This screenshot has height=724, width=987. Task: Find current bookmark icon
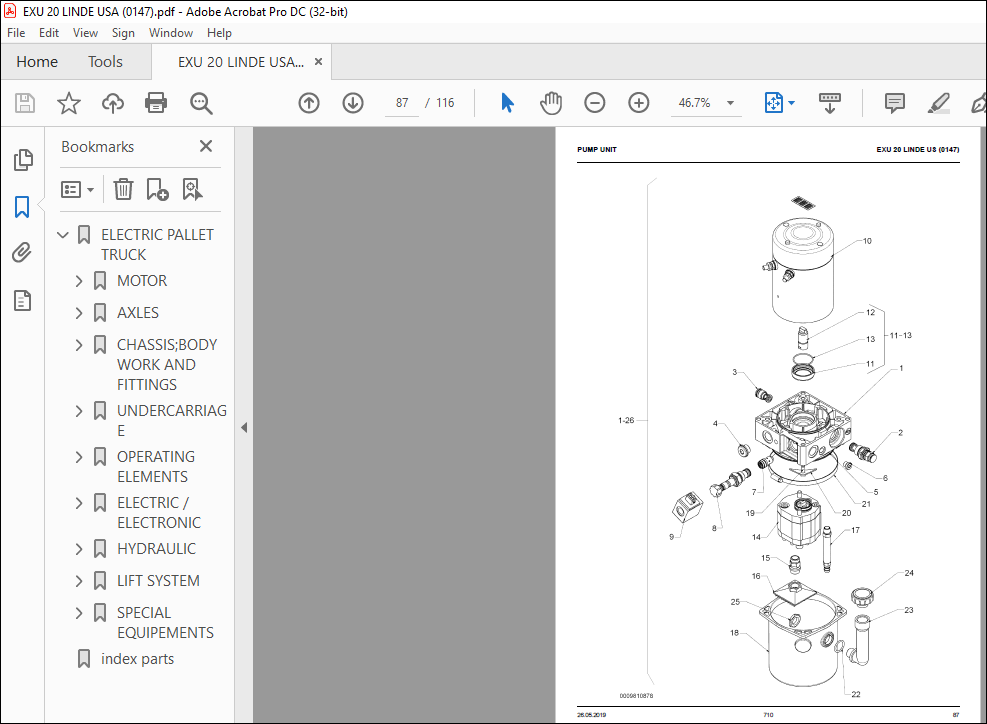coord(192,189)
